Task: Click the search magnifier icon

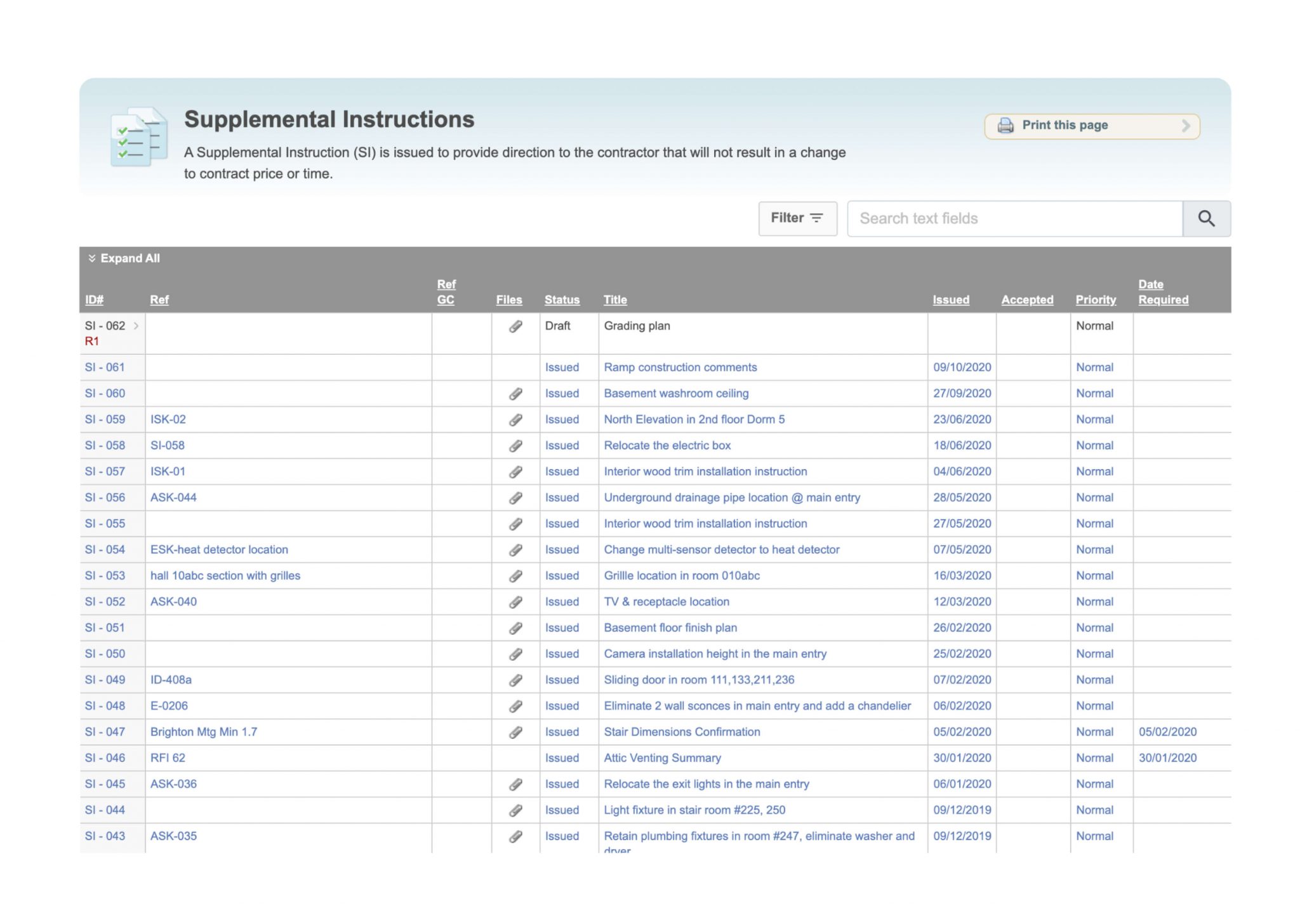Action: (x=1206, y=218)
